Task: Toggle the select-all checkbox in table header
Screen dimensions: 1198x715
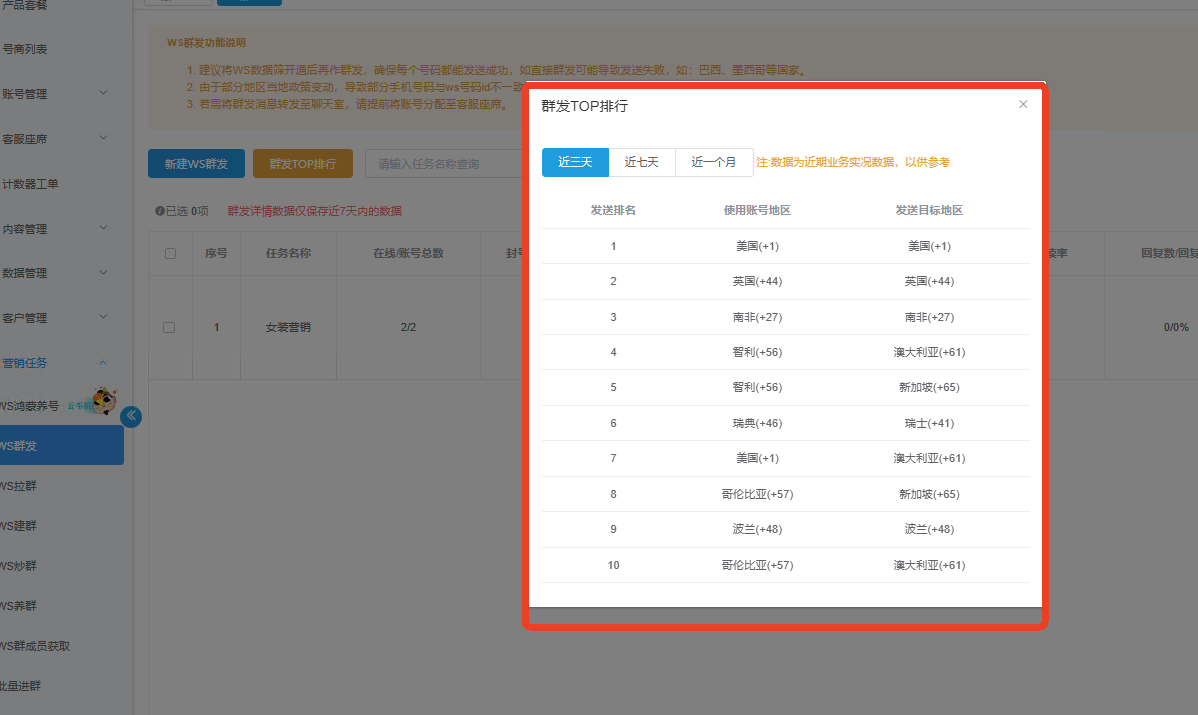Action: coord(170,254)
